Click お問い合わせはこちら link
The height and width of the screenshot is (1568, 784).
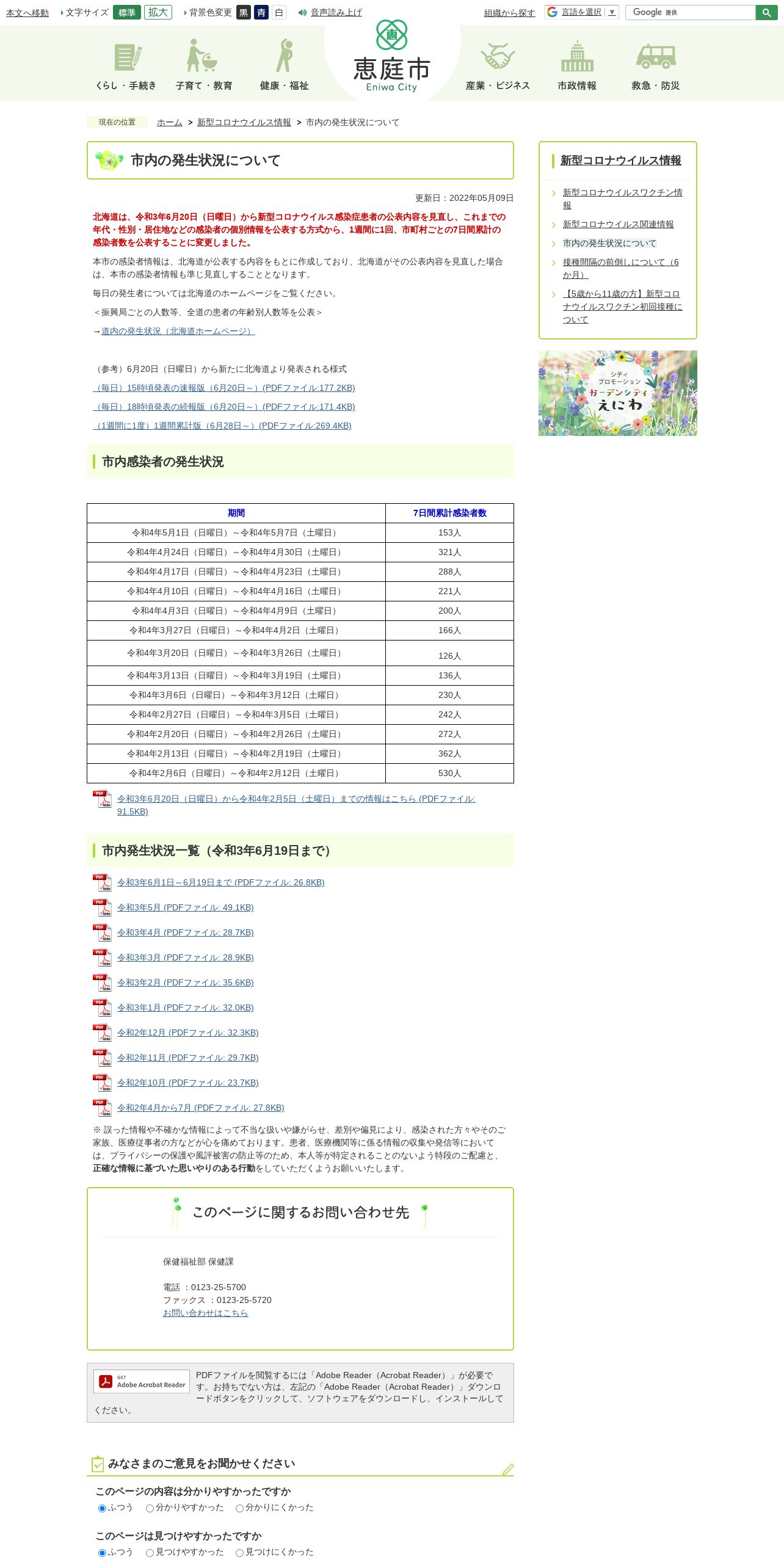tap(206, 1313)
